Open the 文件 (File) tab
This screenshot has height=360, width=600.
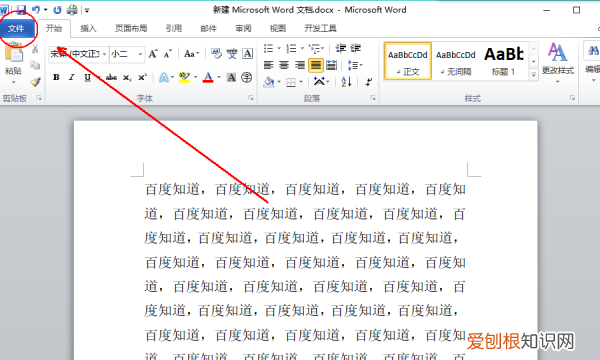pos(16,28)
